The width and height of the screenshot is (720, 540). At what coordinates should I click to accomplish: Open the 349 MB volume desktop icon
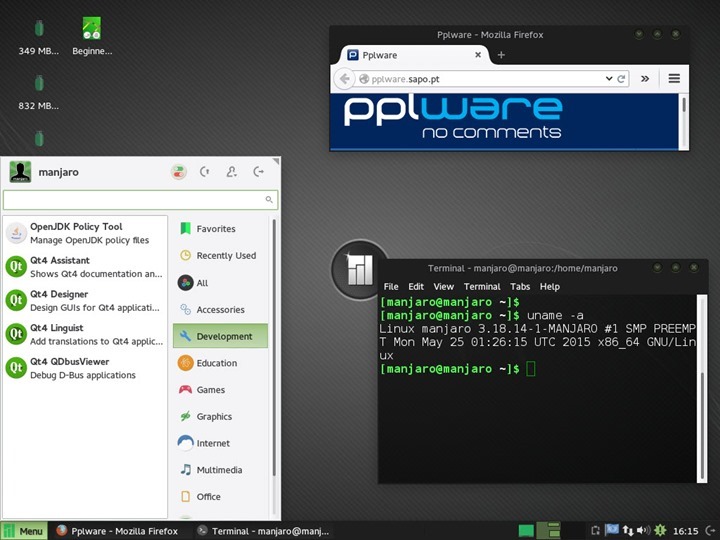(x=39, y=38)
